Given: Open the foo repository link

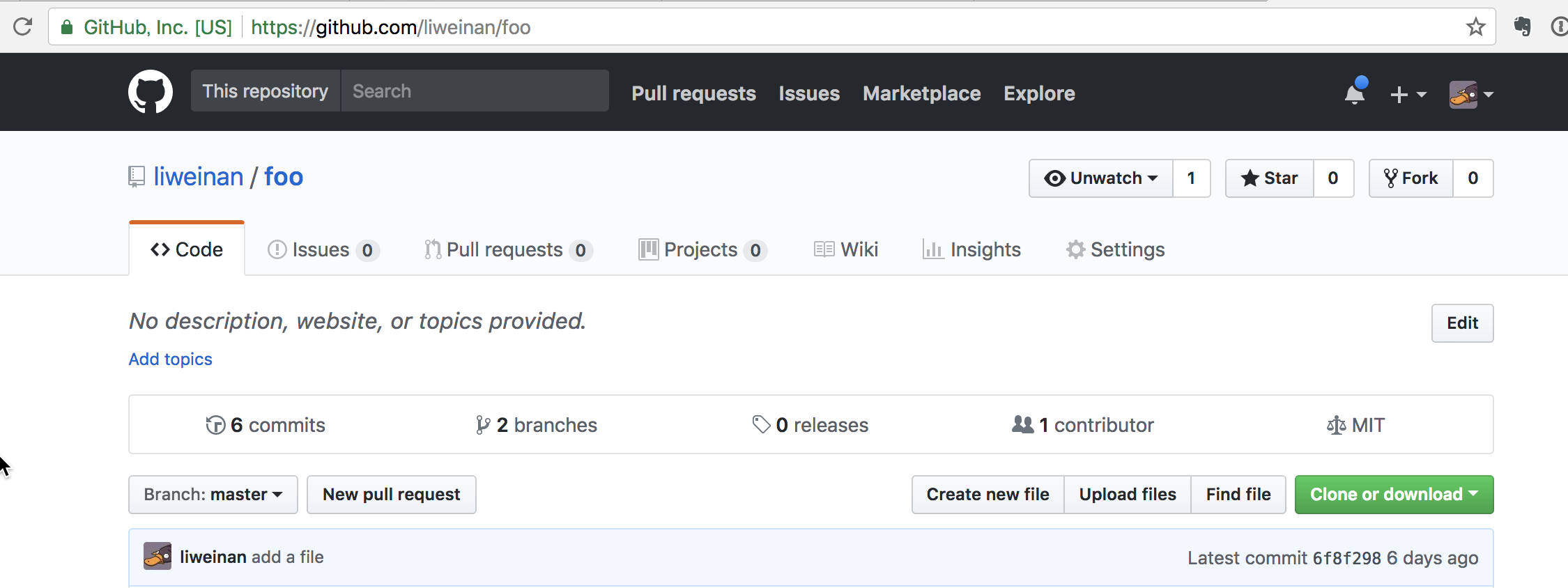Looking at the screenshot, I should click(284, 177).
